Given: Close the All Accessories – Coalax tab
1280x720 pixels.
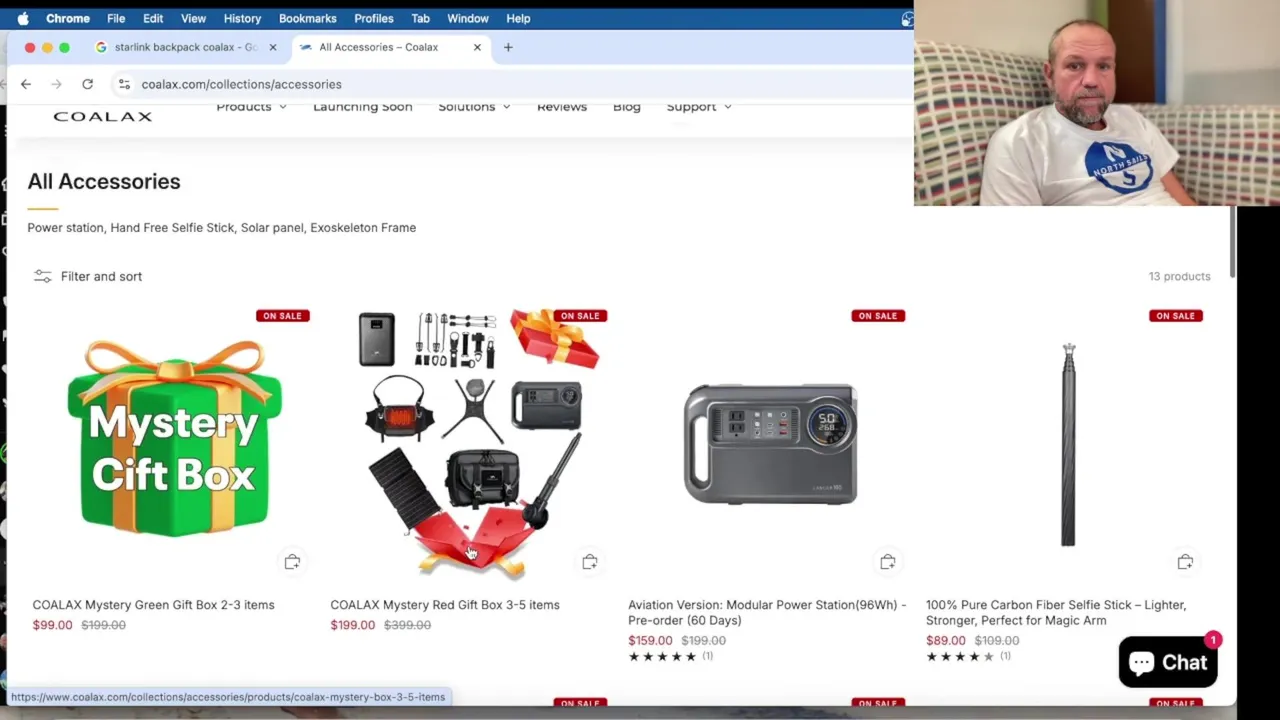Looking at the screenshot, I should click(477, 47).
